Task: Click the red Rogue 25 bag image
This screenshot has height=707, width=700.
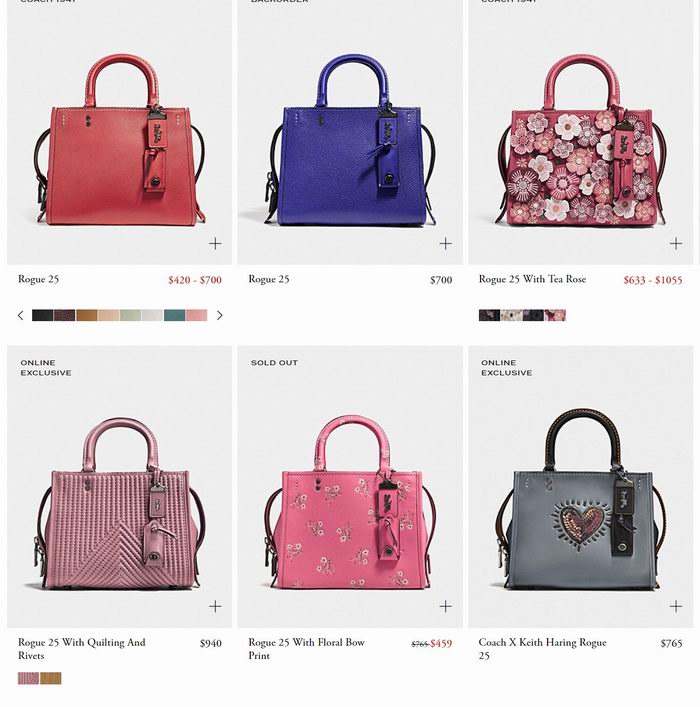Action: 120,140
